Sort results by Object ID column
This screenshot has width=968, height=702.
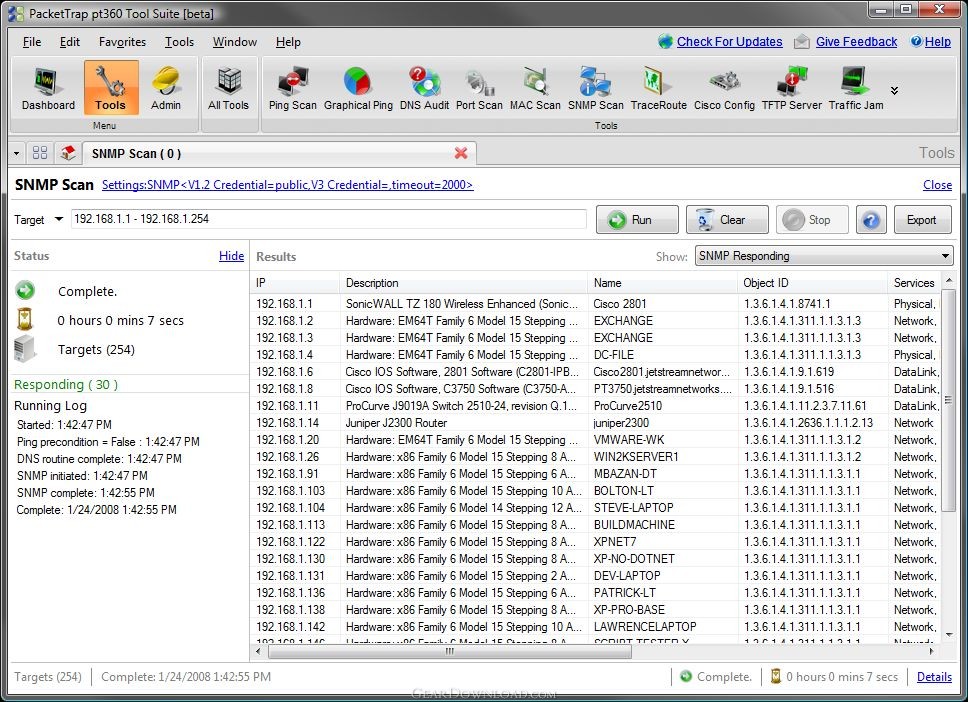(x=812, y=283)
